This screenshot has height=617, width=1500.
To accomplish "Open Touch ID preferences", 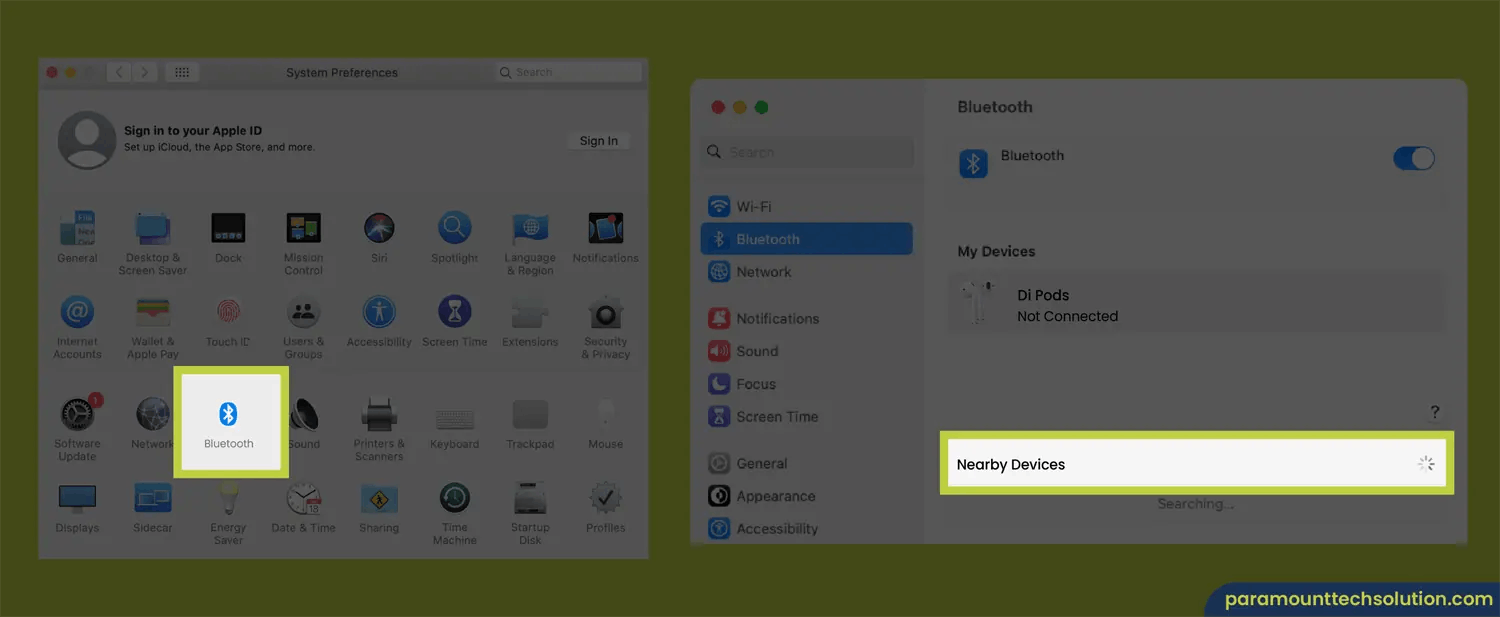I will pyautogui.click(x=228, y=321).
